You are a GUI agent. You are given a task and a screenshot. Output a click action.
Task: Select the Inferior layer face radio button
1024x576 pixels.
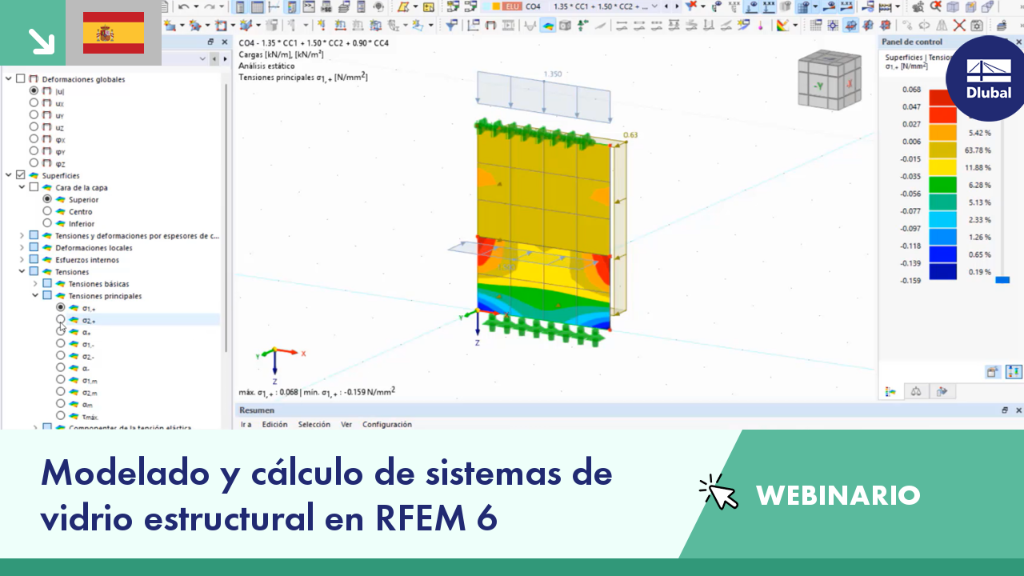pyautogui.click(x=47, y=223)
